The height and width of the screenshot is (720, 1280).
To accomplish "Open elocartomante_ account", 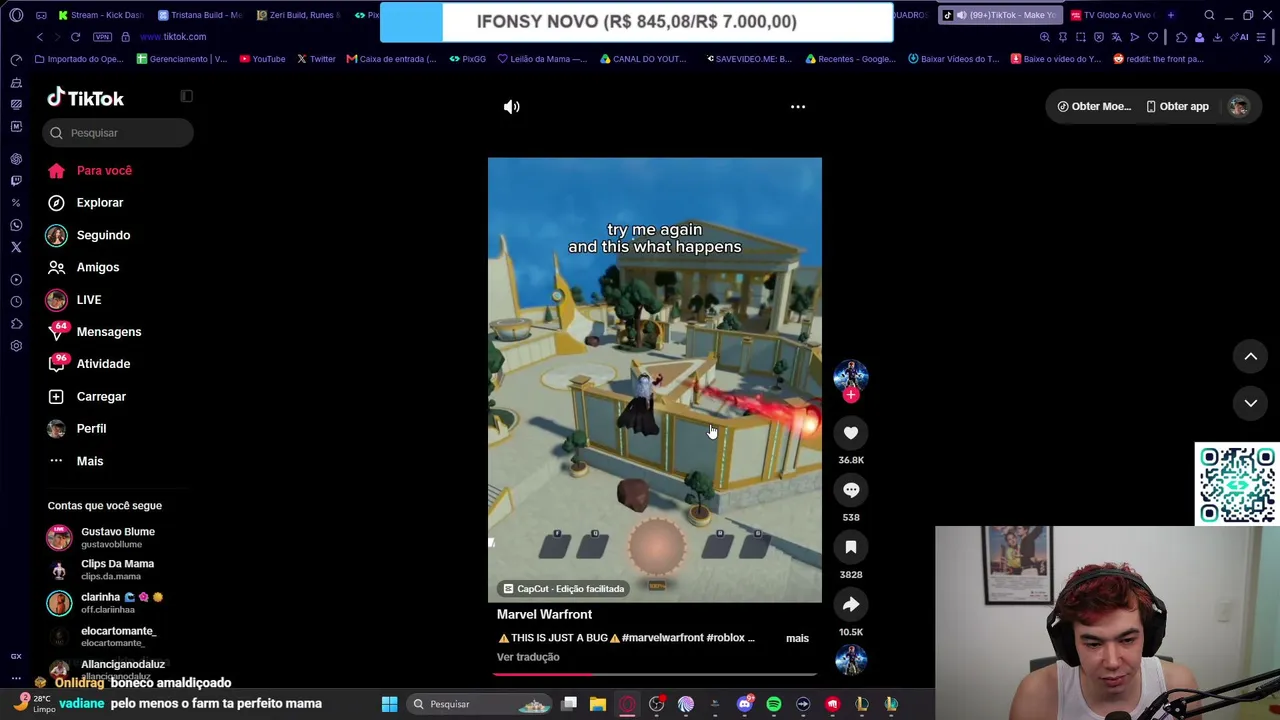I will pyautogui.click(x=101, y=636).
